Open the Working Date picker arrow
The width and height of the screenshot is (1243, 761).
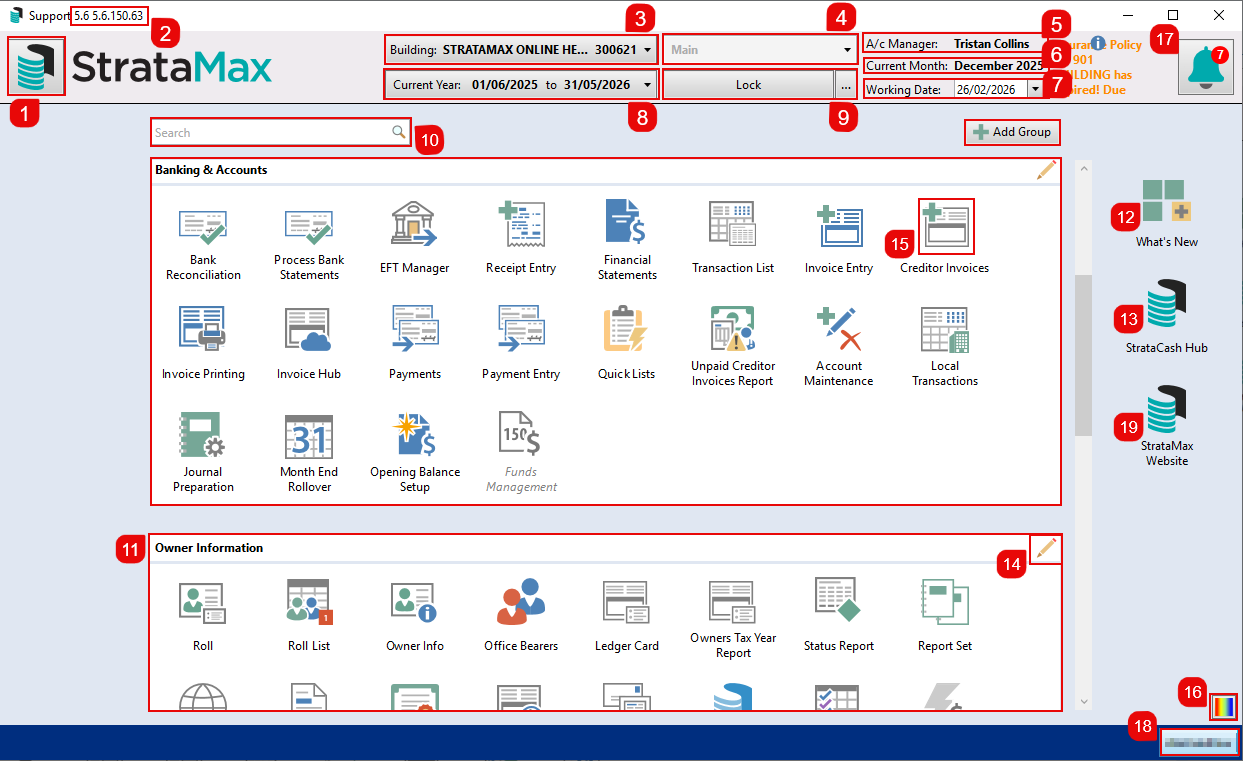pos(1034,89)
